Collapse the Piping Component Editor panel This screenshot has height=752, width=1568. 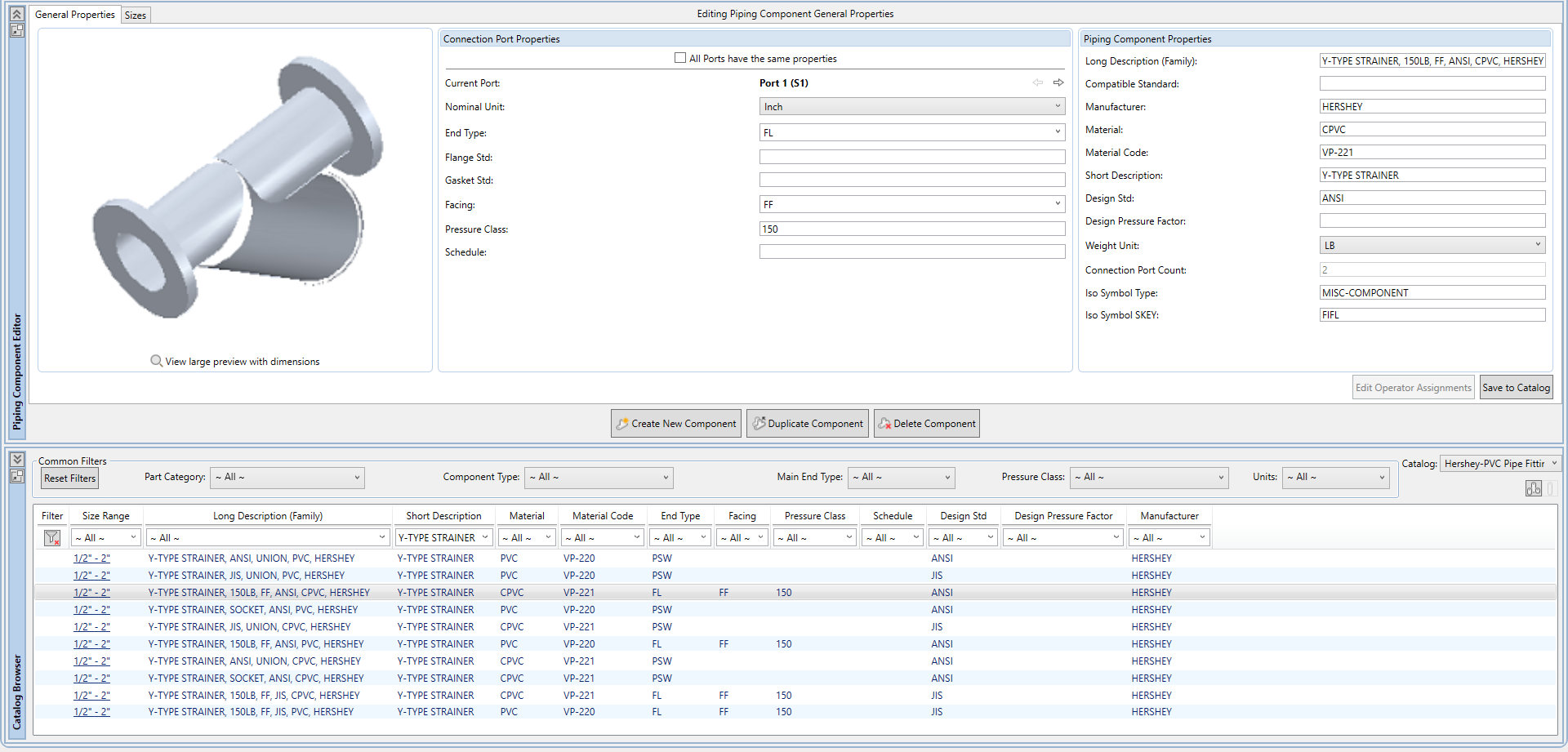[x=16, y=14]
